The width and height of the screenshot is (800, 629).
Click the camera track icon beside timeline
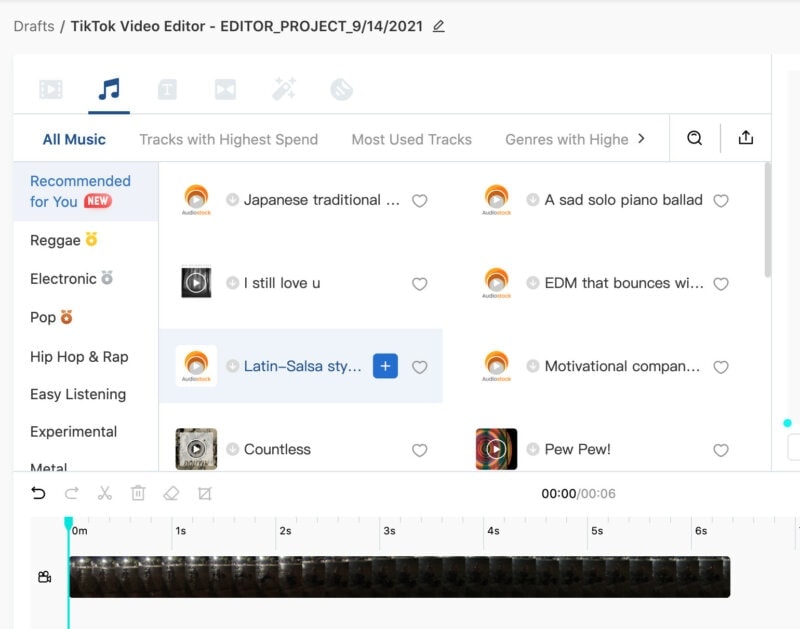point(45,577)
